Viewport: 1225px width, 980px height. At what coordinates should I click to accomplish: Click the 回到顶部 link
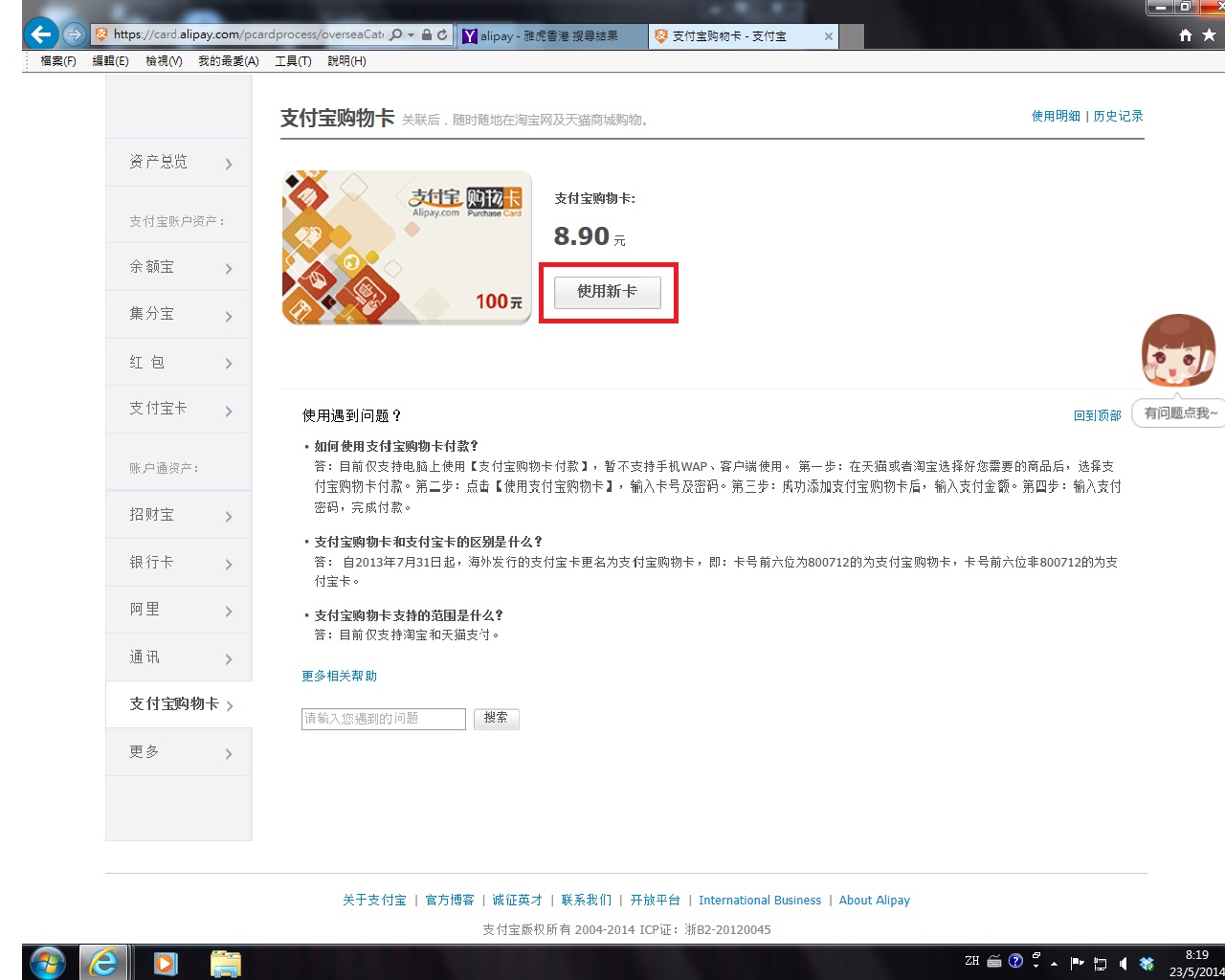coord(1097,415)
